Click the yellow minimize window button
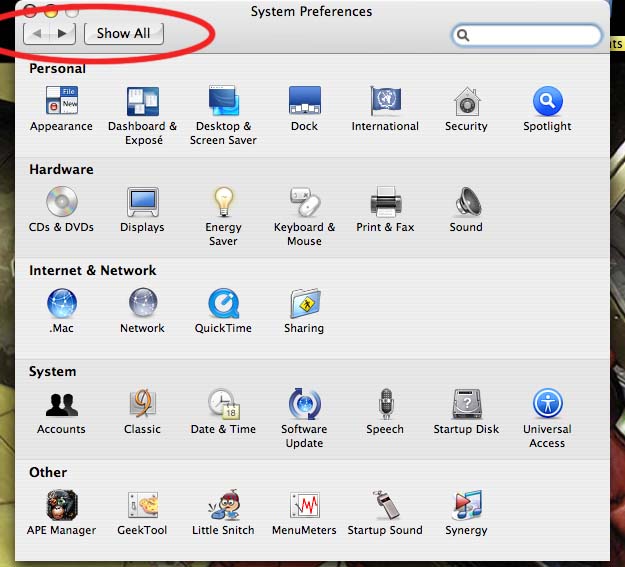 [x=51, y=11]
